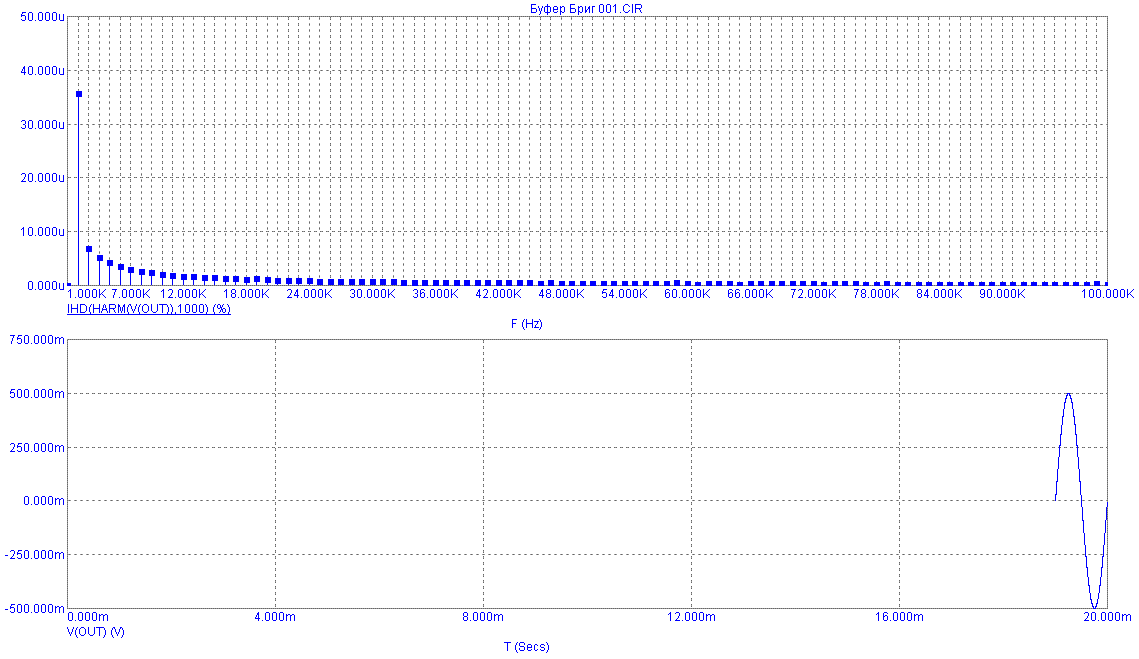1139x659 pixels.
Task: Click the 78.000K frequency label
Action: (876, 294)
